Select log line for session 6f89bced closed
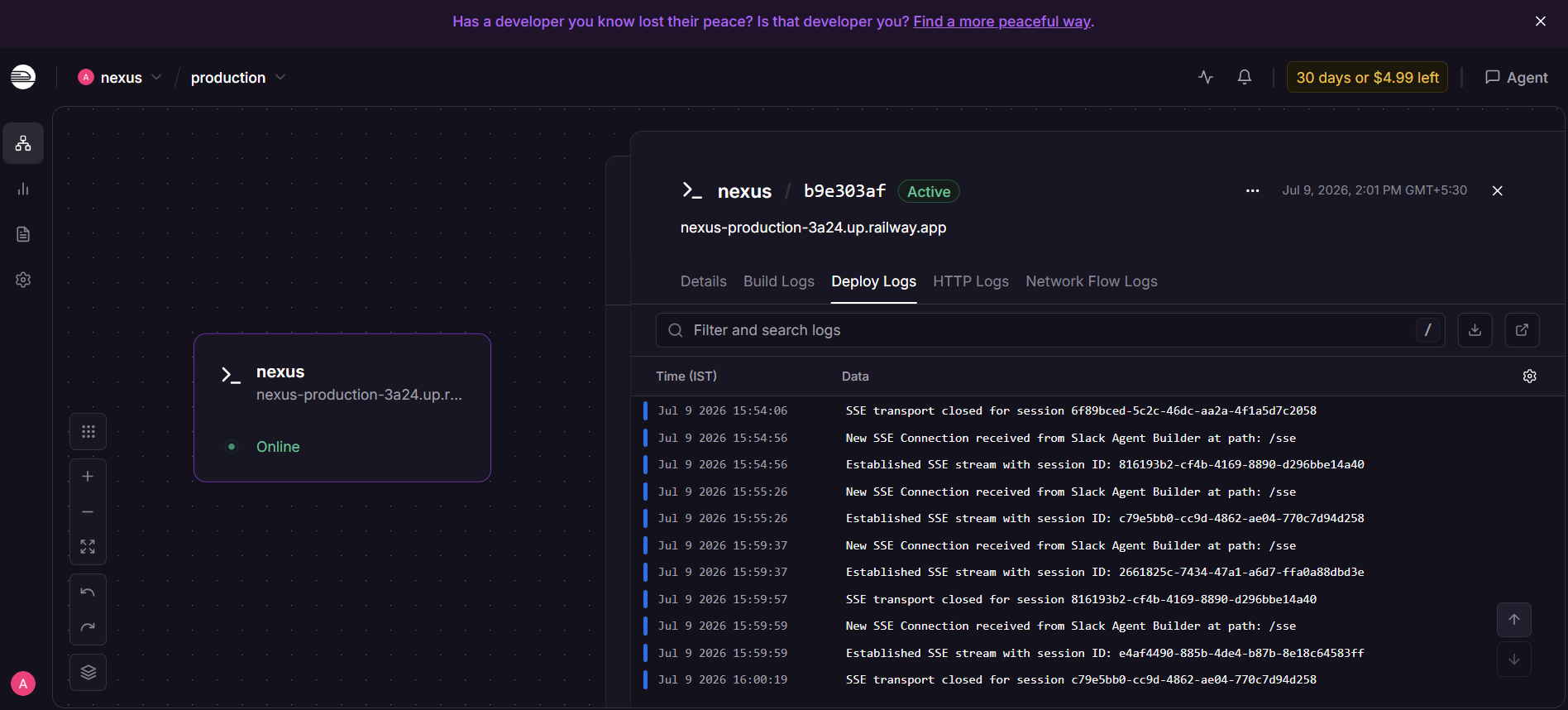The height and width of the screenshot is (710, 1568). (1097, 411)
